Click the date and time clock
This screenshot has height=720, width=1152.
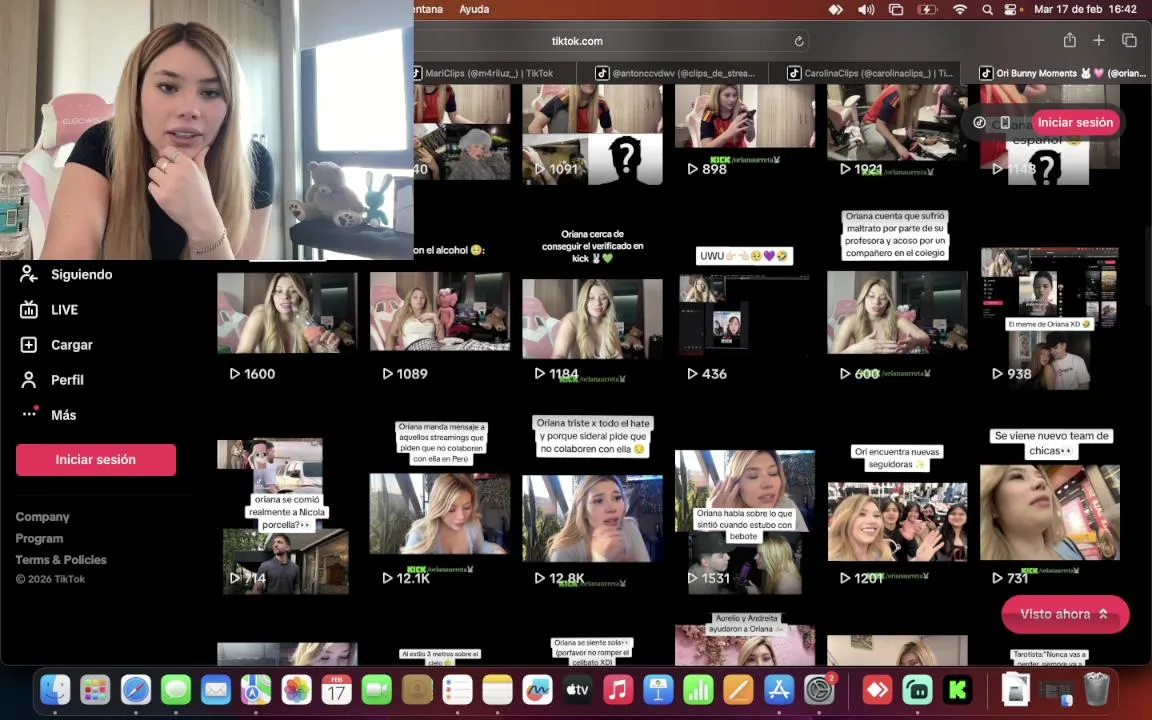pos(1085,10)
